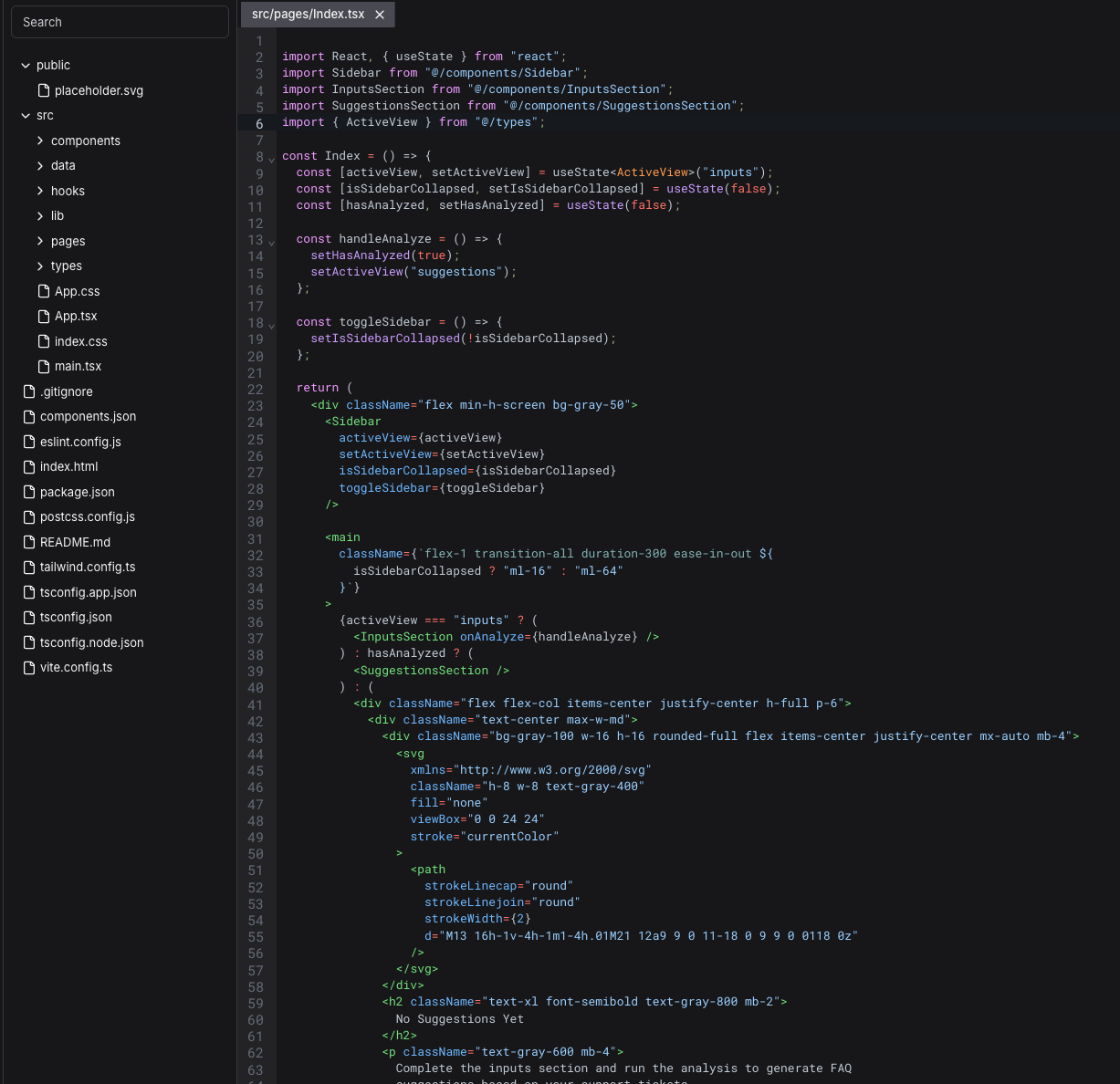Open index.html in the explorer

68,466
